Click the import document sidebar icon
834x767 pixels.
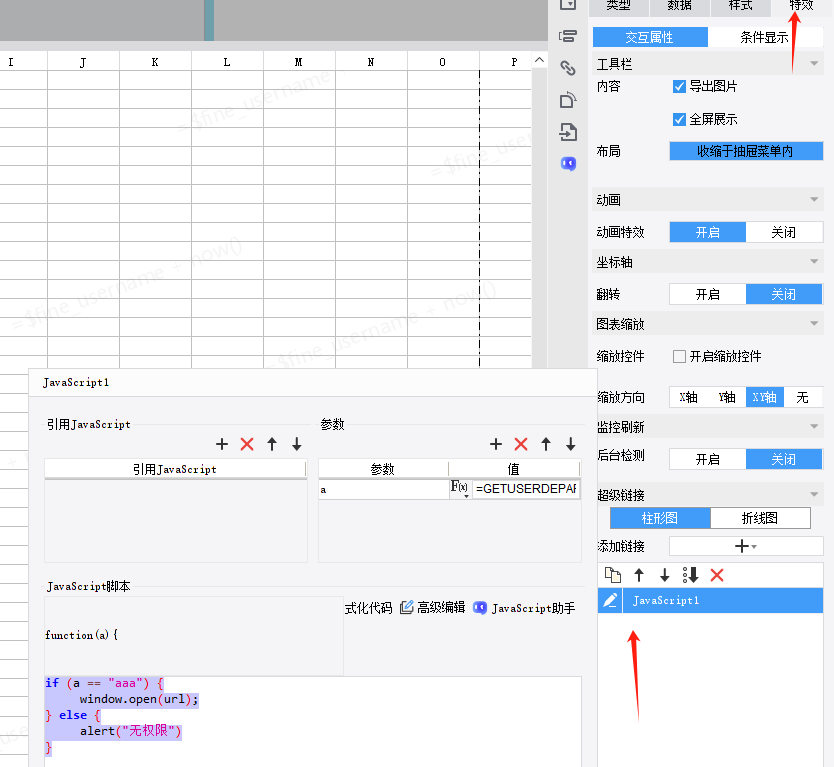coord(568,132)
